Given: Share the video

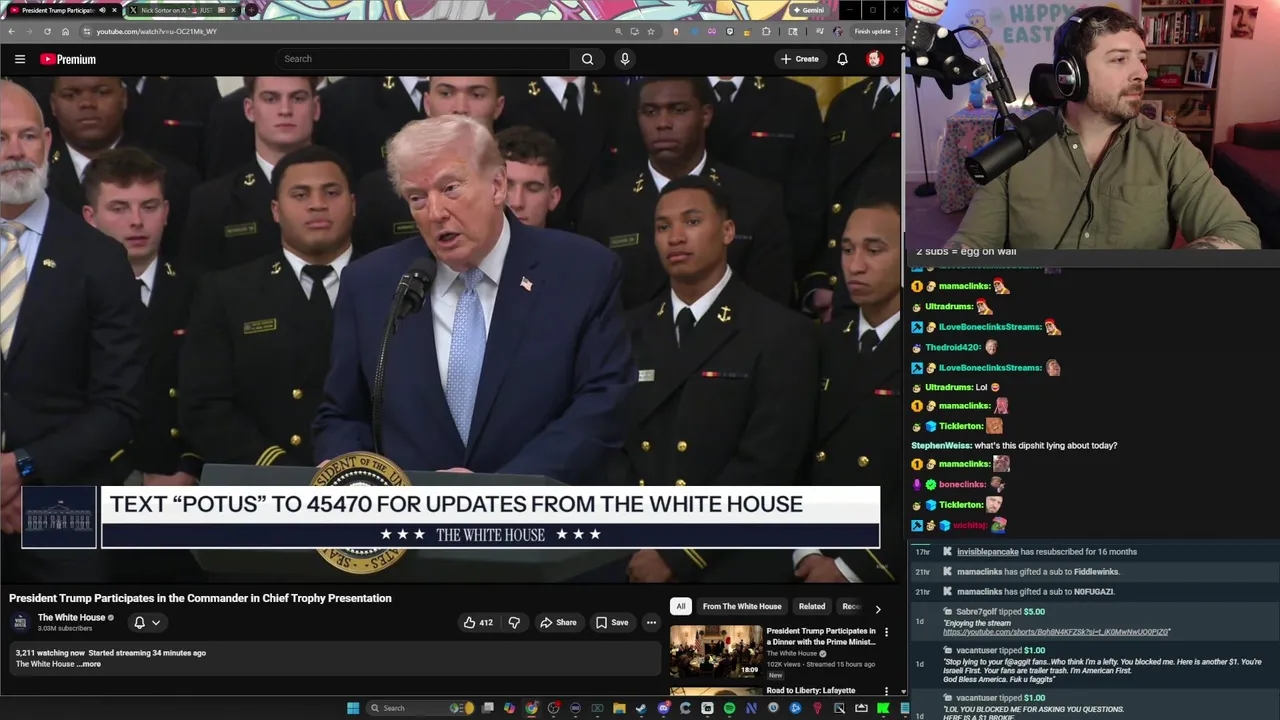Looking at the screenshot, I should [558, 622].
